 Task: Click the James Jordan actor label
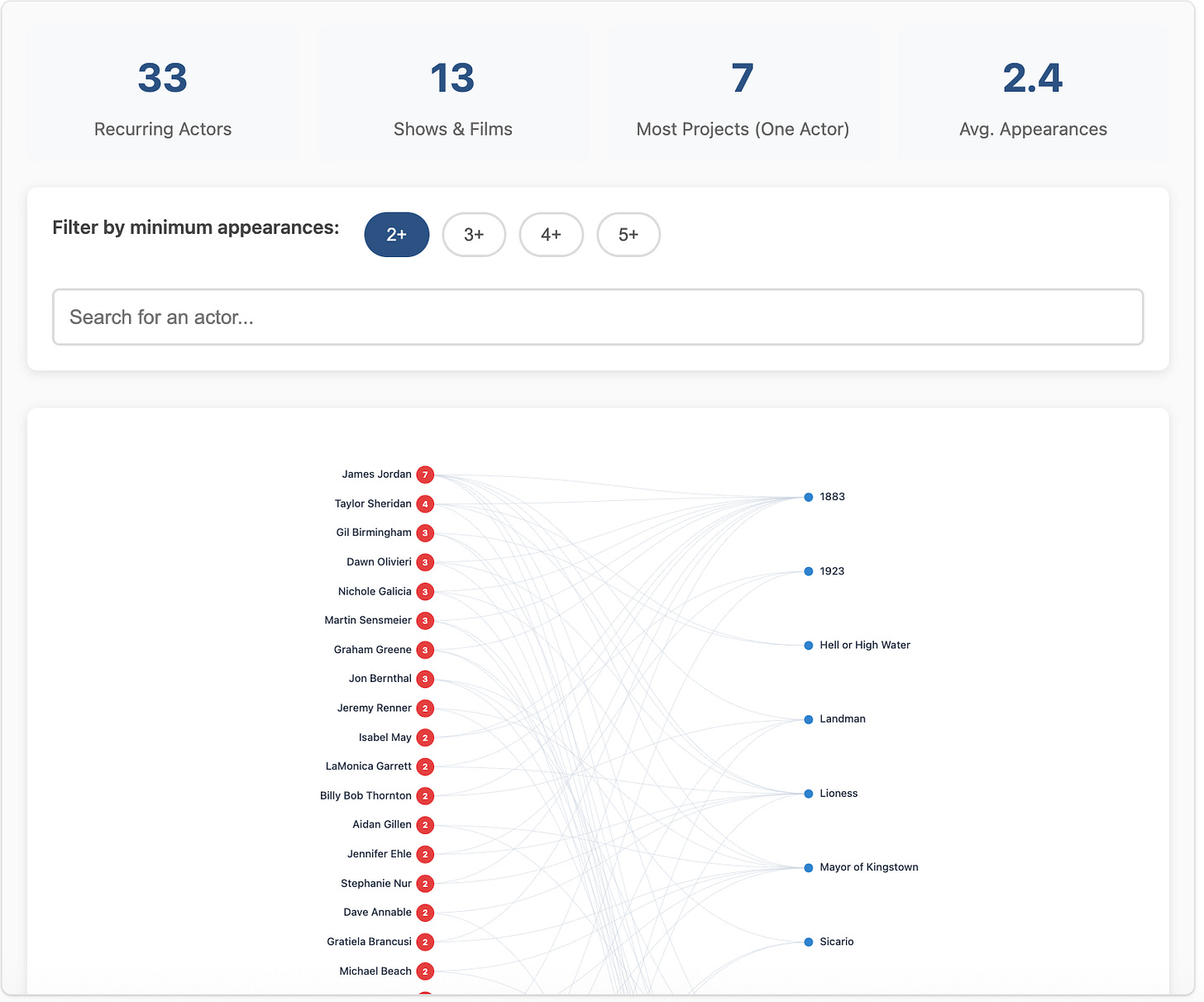click(376, 475)
